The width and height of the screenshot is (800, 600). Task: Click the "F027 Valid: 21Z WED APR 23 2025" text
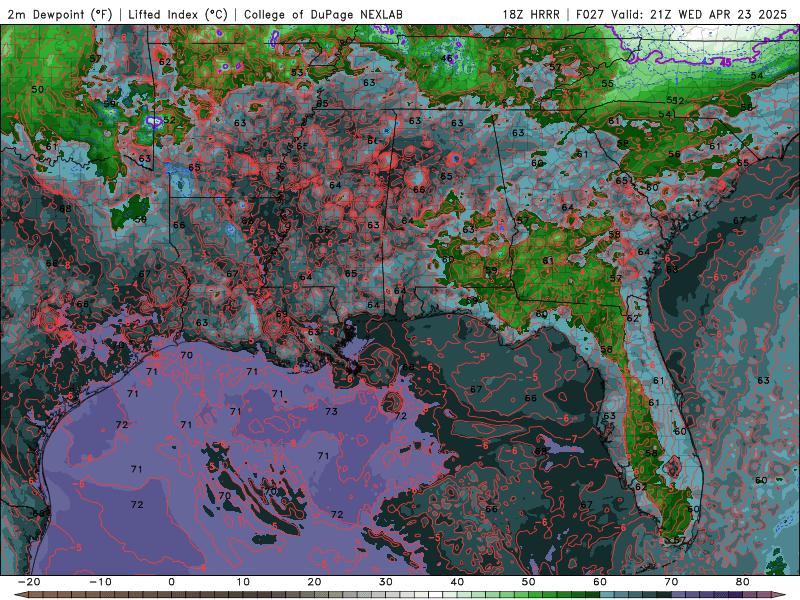681,14
